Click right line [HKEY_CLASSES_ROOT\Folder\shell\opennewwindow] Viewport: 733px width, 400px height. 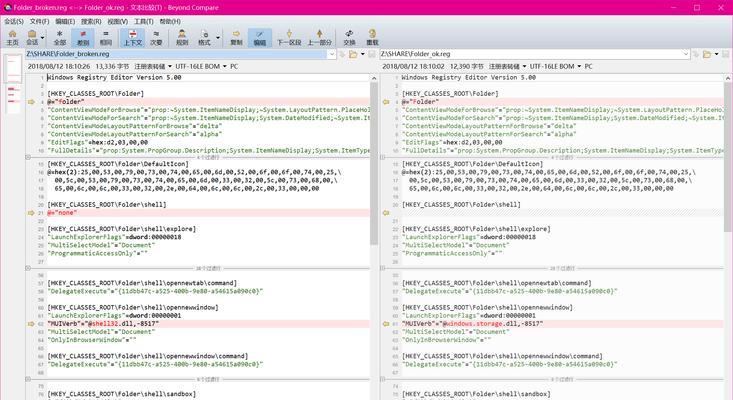coord(487,307)
